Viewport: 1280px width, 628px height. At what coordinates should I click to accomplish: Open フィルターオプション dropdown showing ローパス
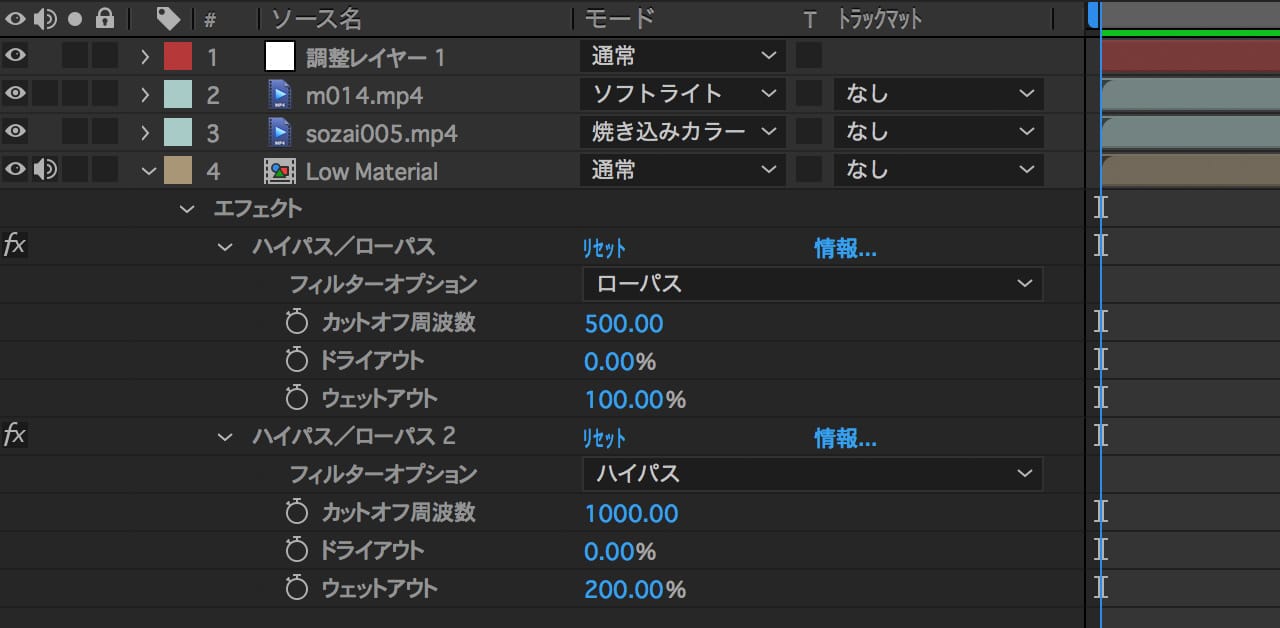pos(812,284)
